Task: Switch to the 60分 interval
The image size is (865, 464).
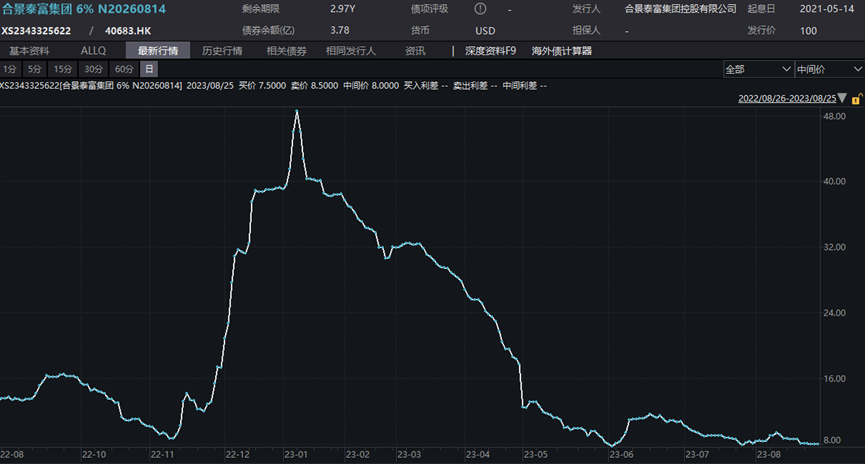Action: pyautogui.click(x=124, y=69)
